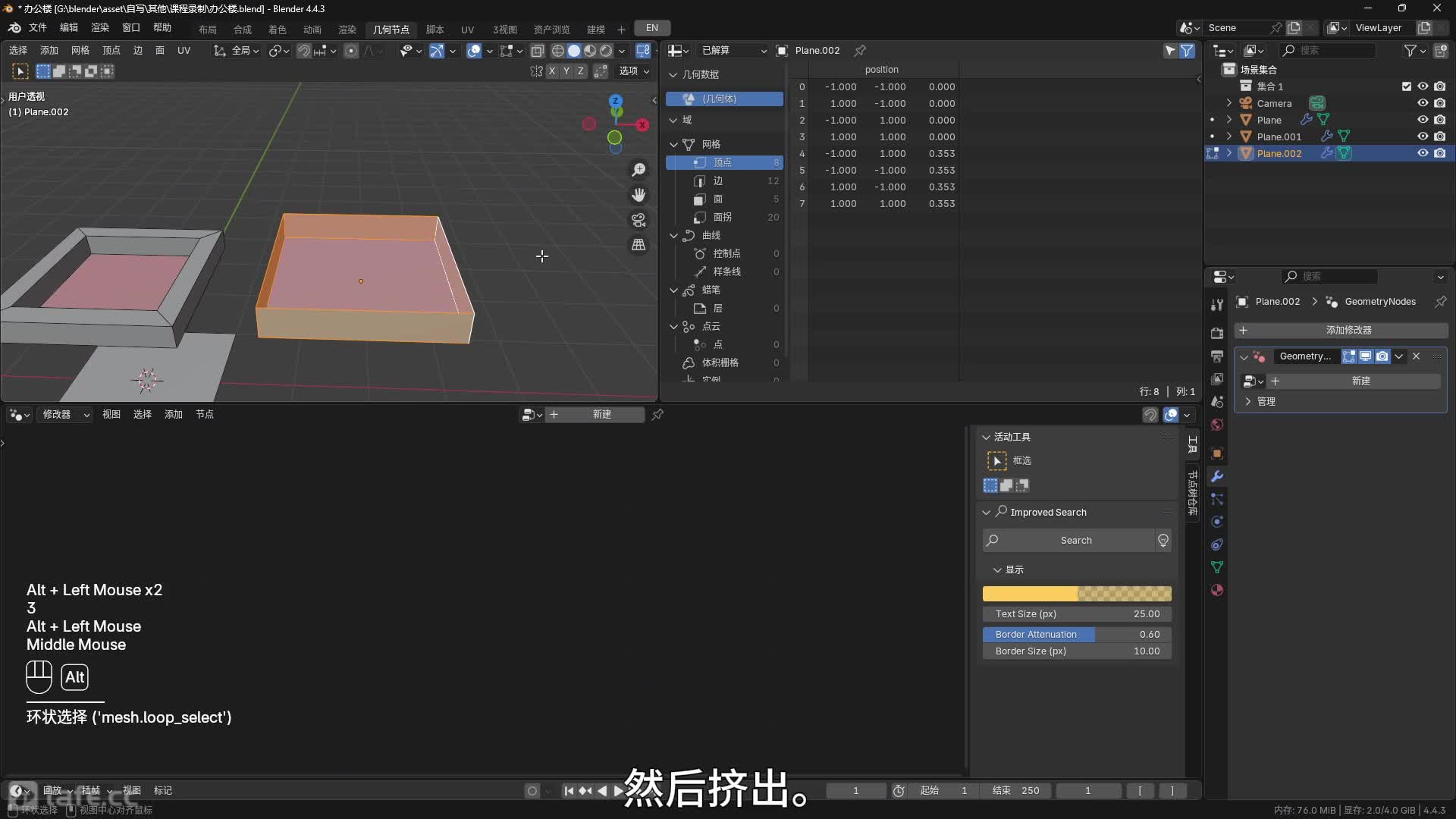Enable the snapping magnet toggle
The image size is (1456, 819).
tap(303, 51)
